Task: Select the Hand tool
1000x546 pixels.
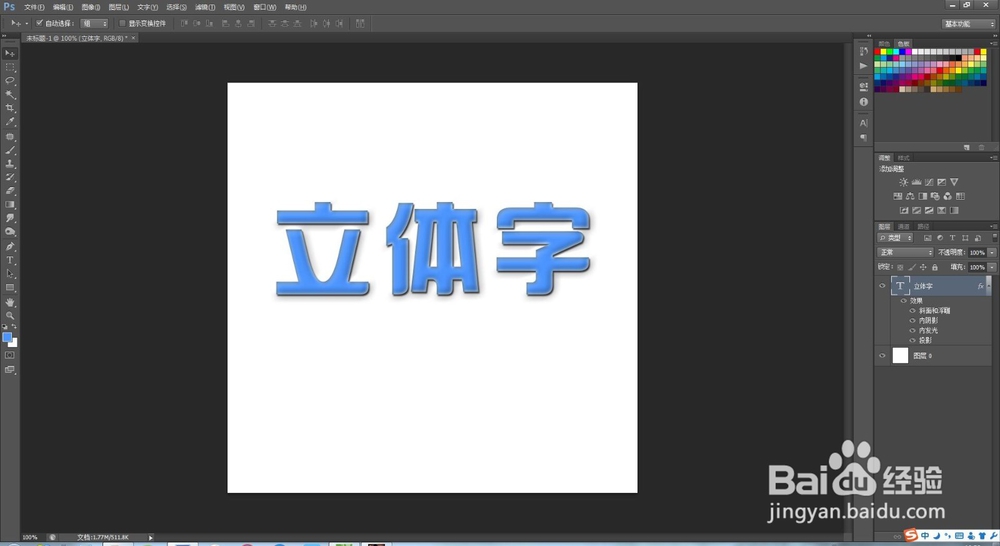Action: 10,302
